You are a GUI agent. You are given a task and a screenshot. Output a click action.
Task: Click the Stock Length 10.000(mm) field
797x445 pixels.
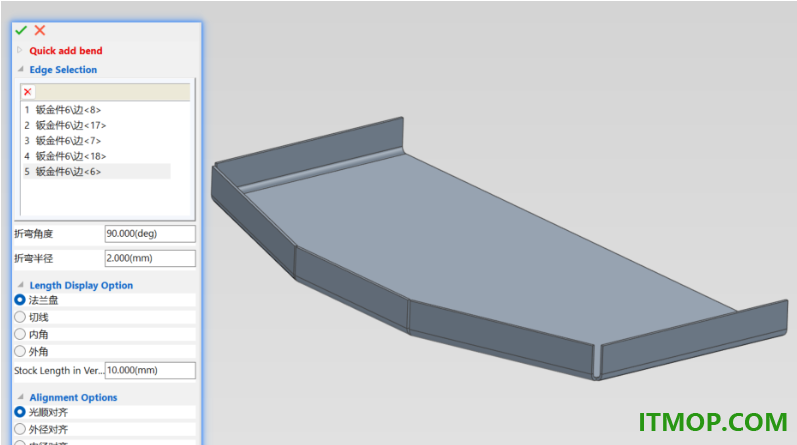pyautogui.click(x=150, y=370)
